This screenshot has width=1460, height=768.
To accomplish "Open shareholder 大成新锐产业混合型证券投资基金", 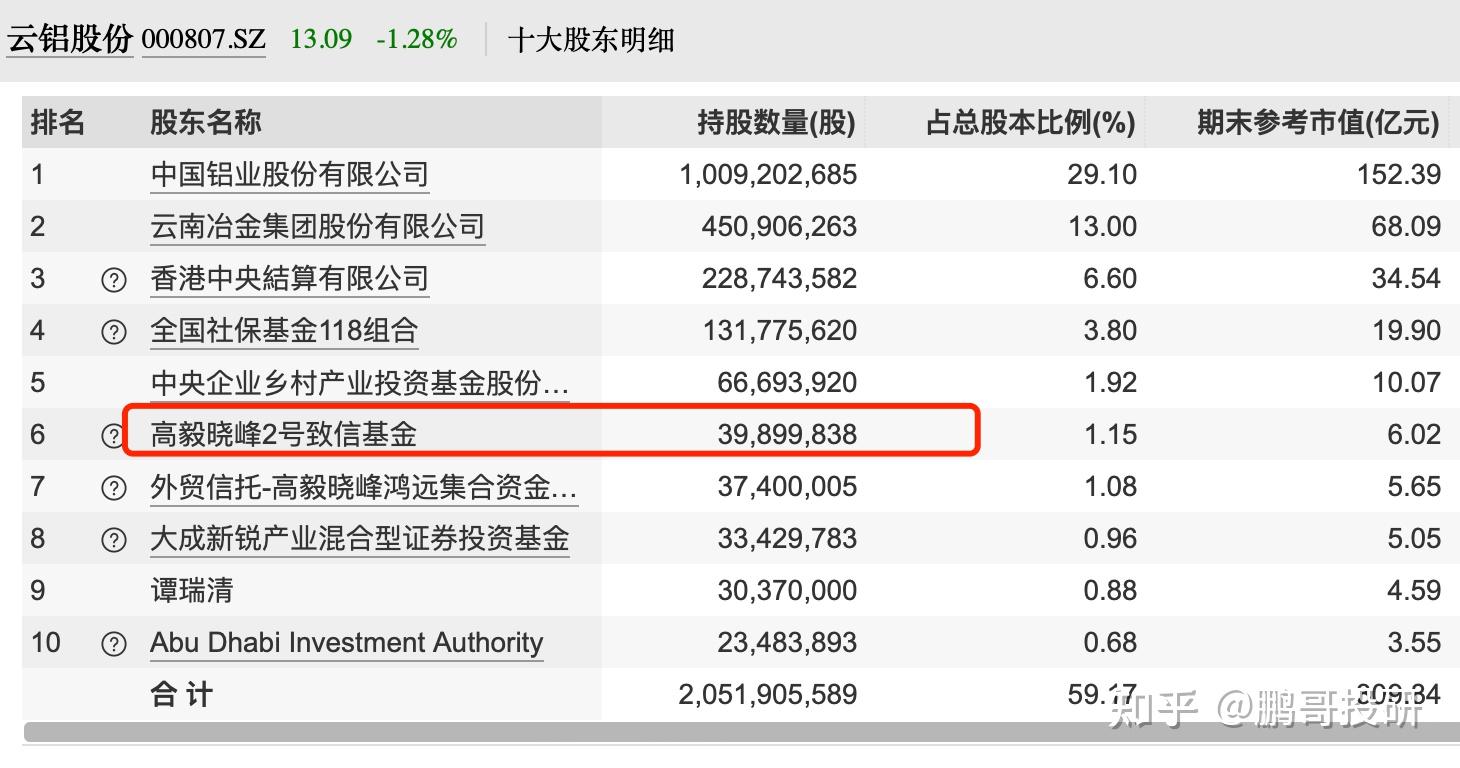I will coord(360,539).
